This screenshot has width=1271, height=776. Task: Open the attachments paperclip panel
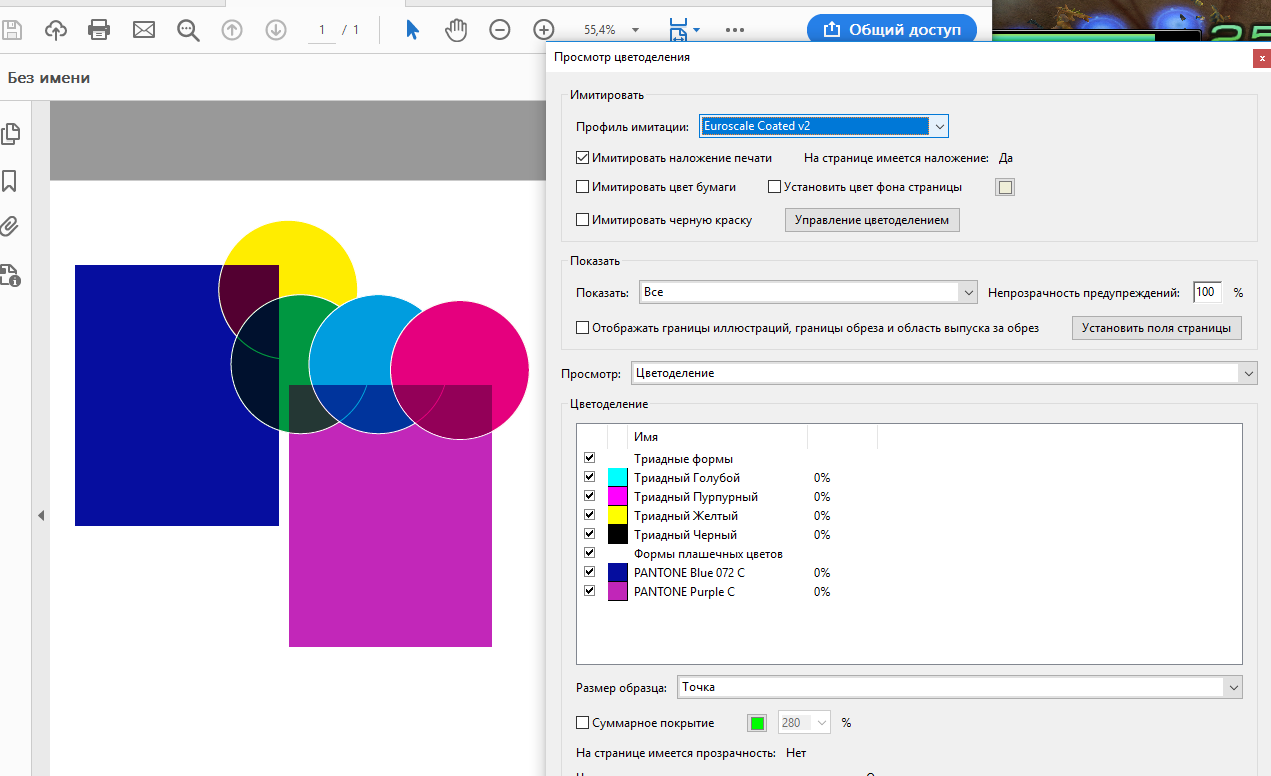pos(11,226)
